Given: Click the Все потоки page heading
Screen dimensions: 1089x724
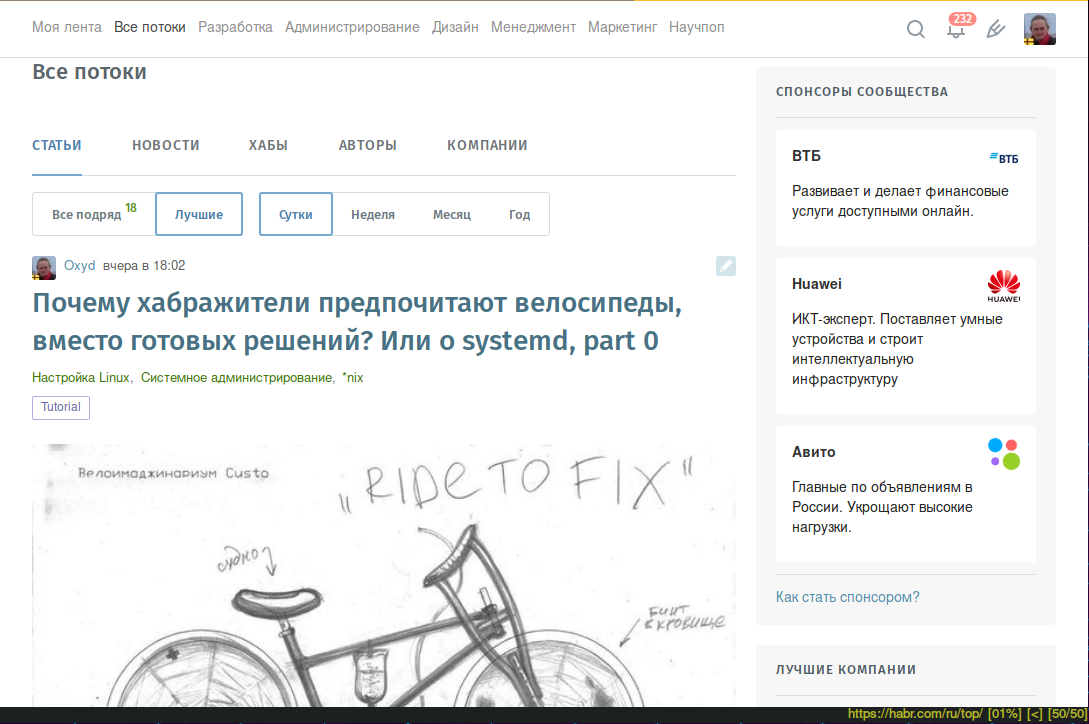Looking at the screenshot, I should point(89,72).
